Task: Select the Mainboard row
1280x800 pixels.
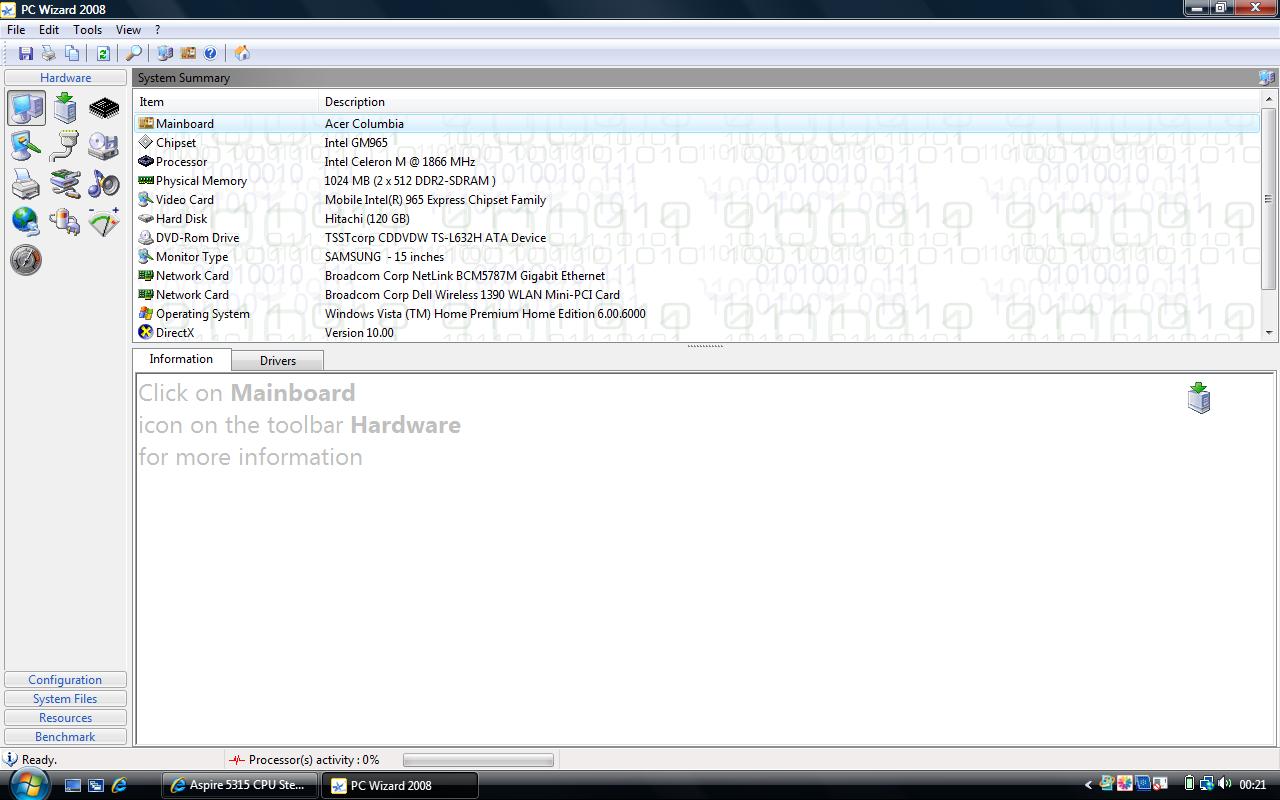Action: pyautogui.click(x=697, y=124)
